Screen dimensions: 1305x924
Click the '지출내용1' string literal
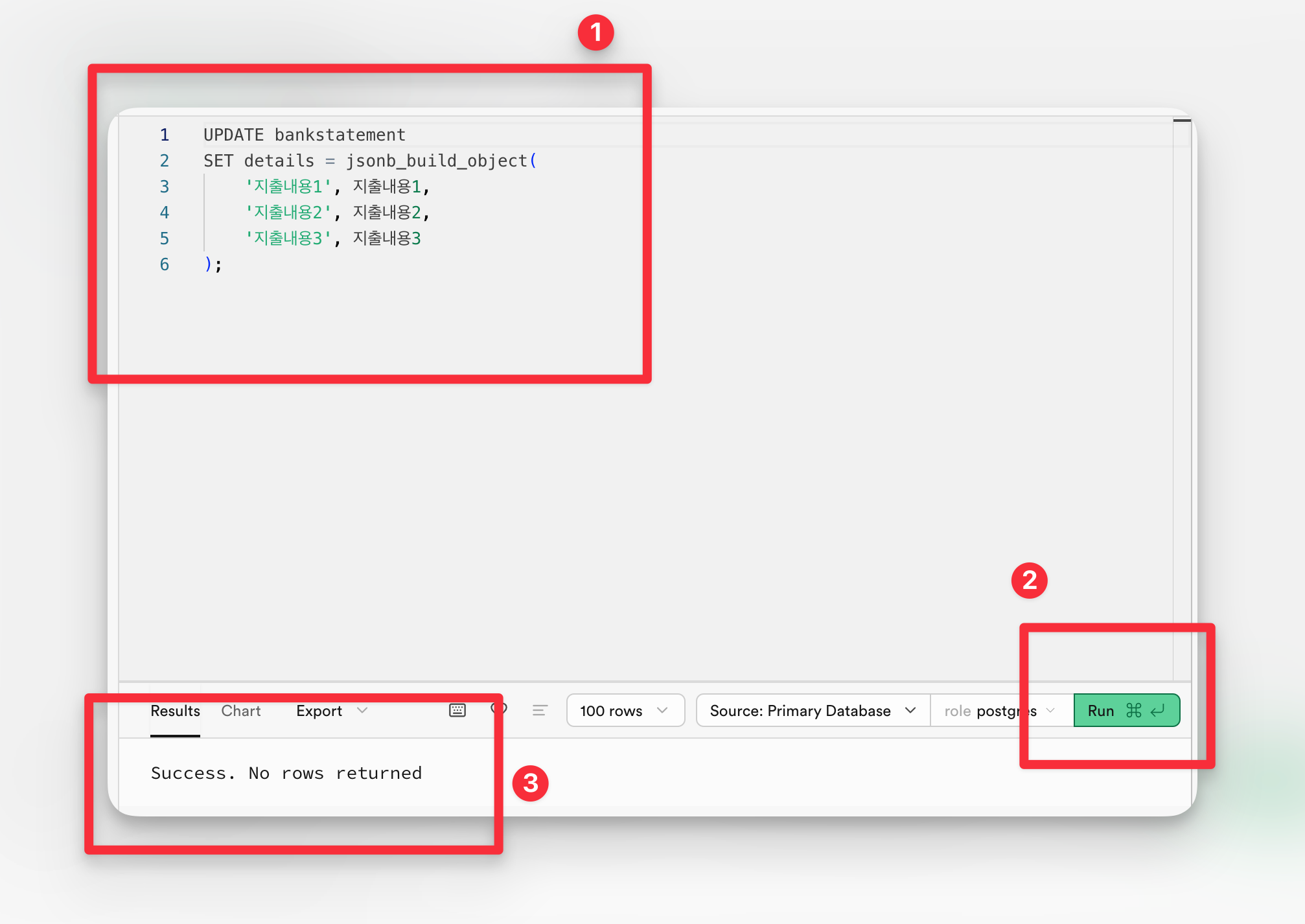(288, 187)
